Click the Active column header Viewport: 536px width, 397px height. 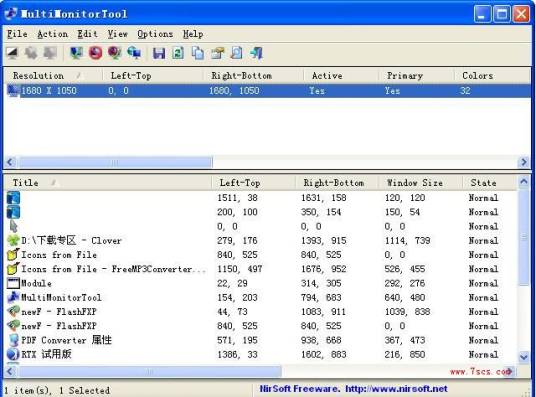(341, 76)
